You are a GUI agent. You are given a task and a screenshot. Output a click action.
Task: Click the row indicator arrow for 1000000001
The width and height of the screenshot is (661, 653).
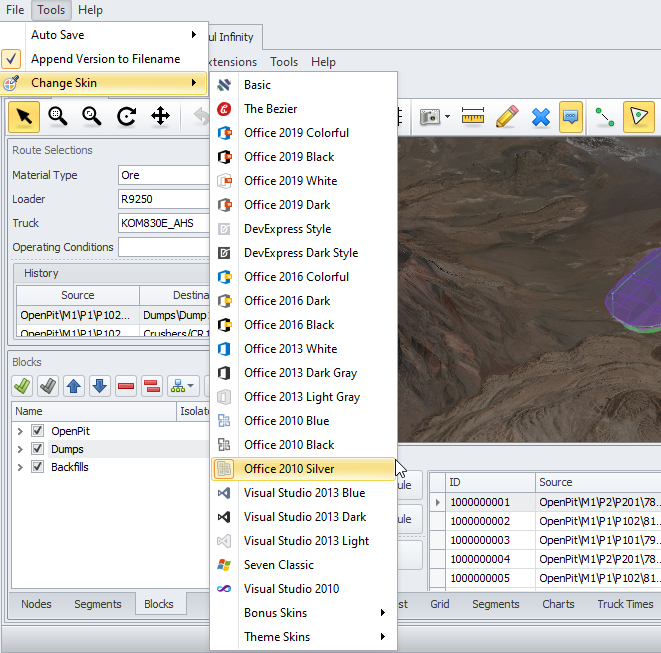click(438, 502)
